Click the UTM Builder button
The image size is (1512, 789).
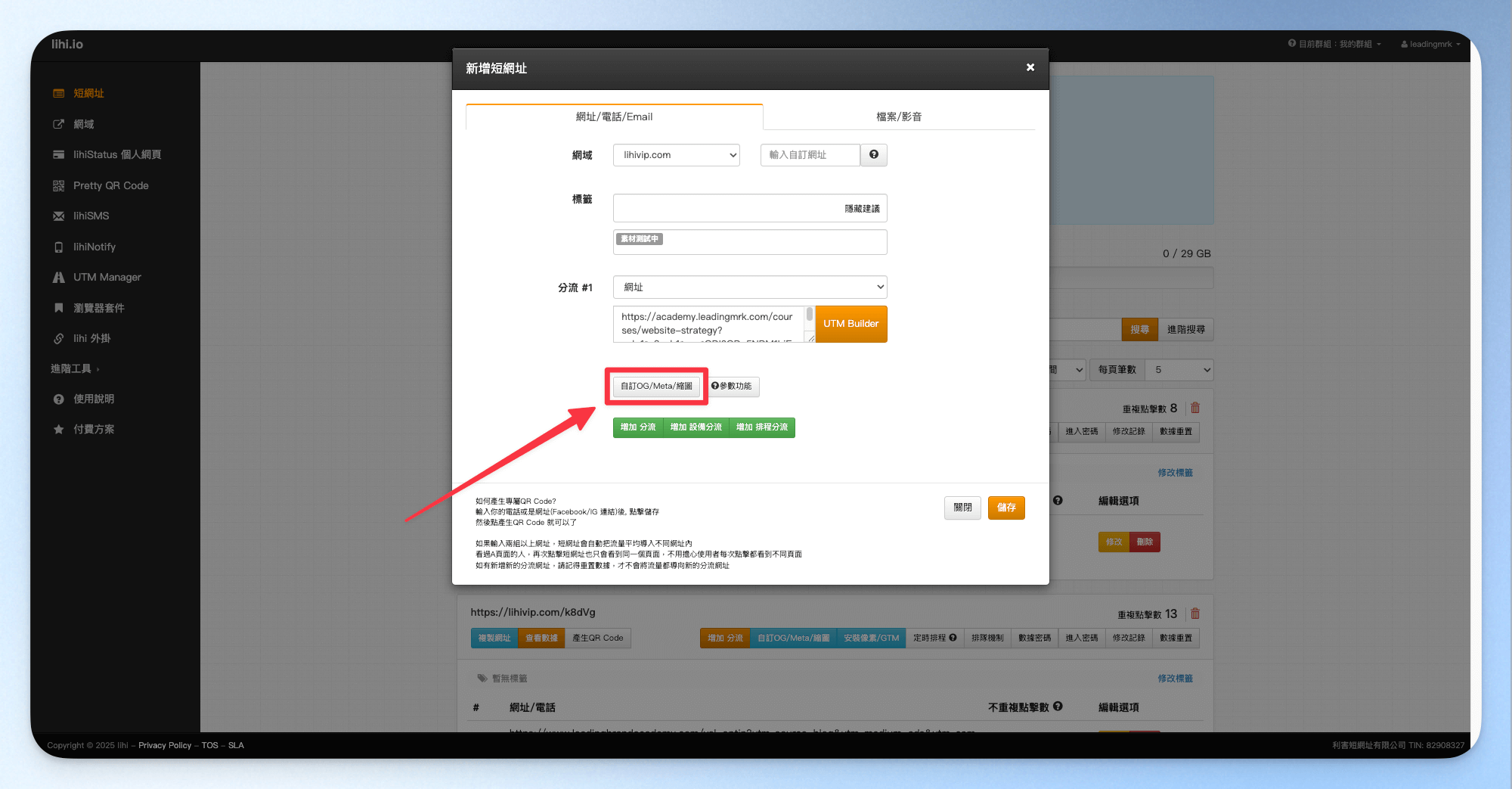851,324
